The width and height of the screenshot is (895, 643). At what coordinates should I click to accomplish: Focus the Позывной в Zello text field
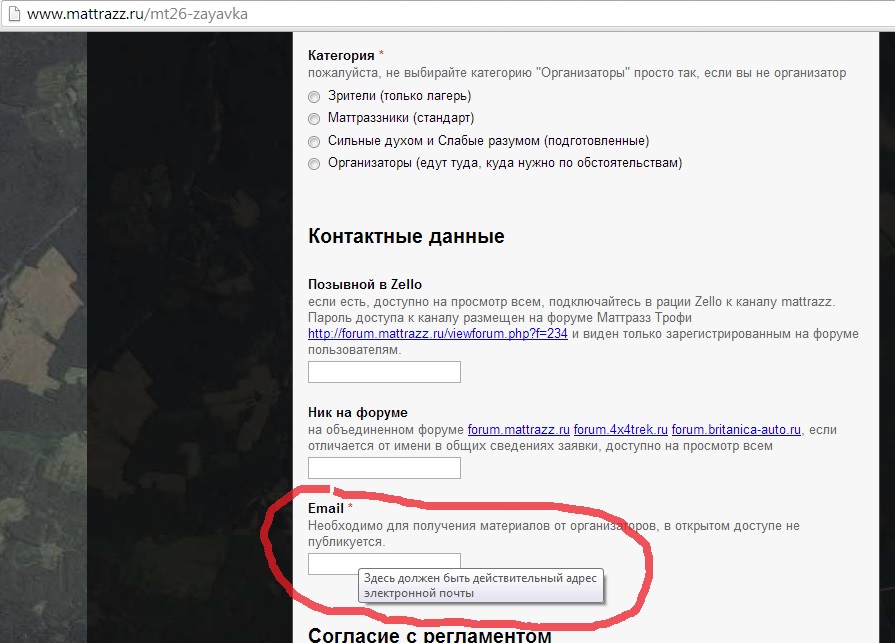click(384, 373)
